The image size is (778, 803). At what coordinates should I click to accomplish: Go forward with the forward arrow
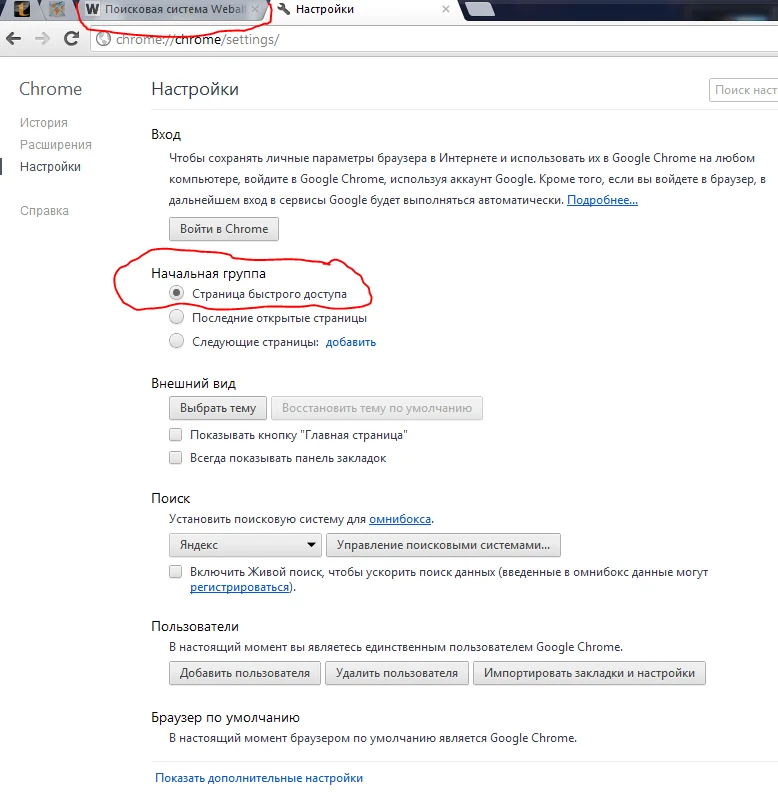click(x=43, y=38)
